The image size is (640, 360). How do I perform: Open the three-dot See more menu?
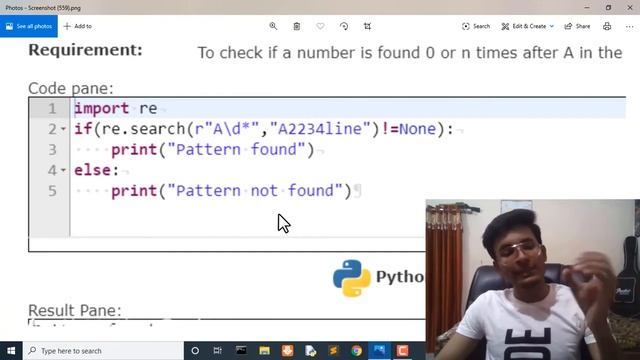[x=629, y=26]
